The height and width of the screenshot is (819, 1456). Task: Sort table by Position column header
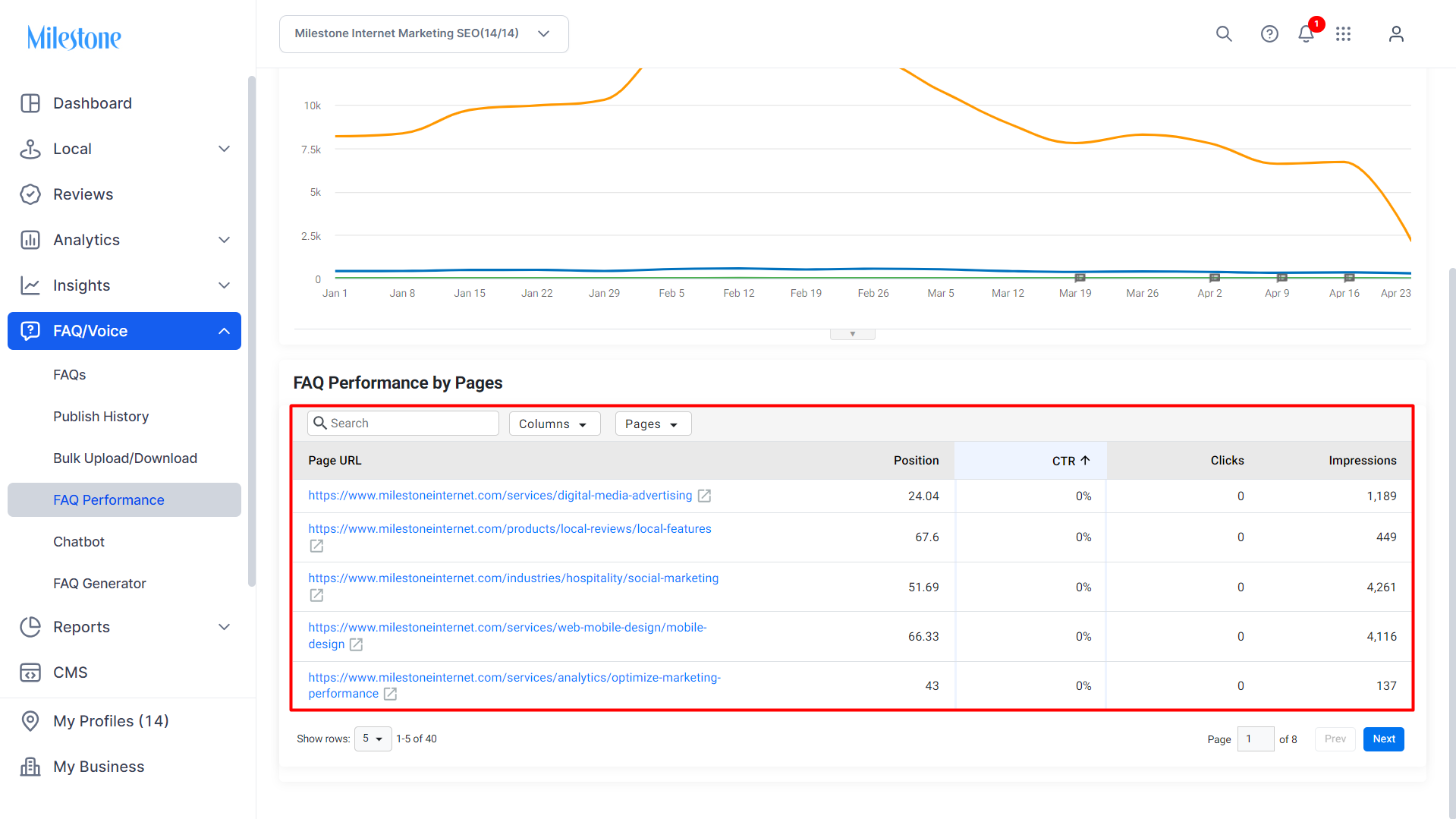pyautogui.click(x=916, y=461)
